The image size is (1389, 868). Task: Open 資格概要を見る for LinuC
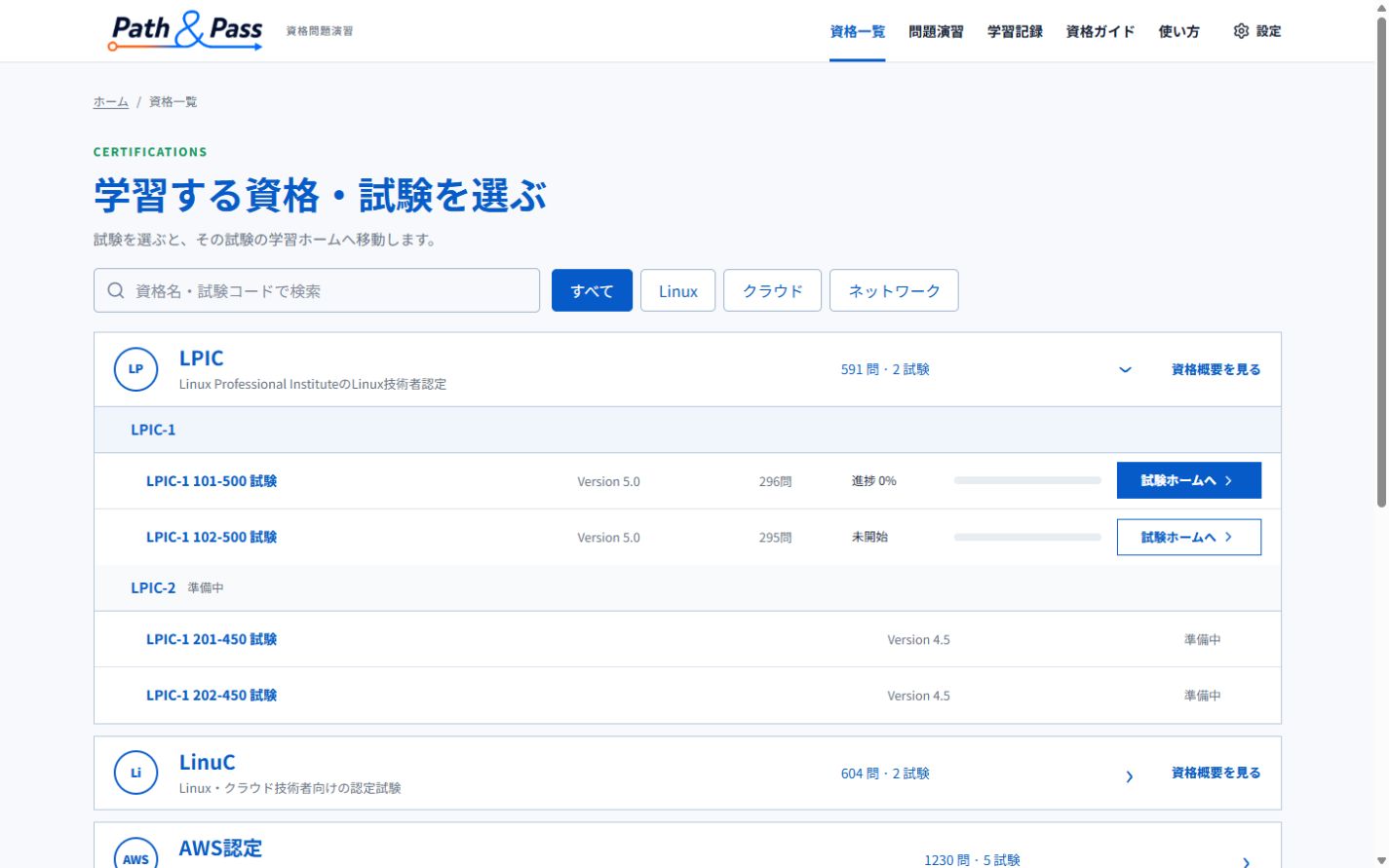[x=1215, y=773]
